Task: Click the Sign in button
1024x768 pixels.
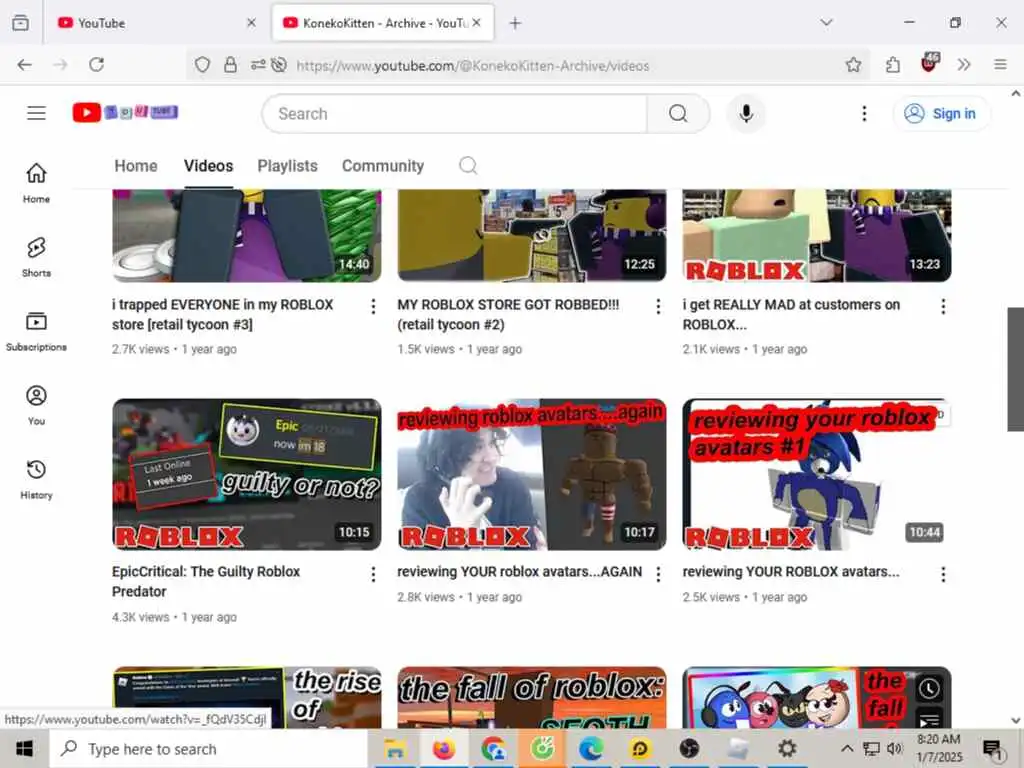Action: [x=941, y=114]
